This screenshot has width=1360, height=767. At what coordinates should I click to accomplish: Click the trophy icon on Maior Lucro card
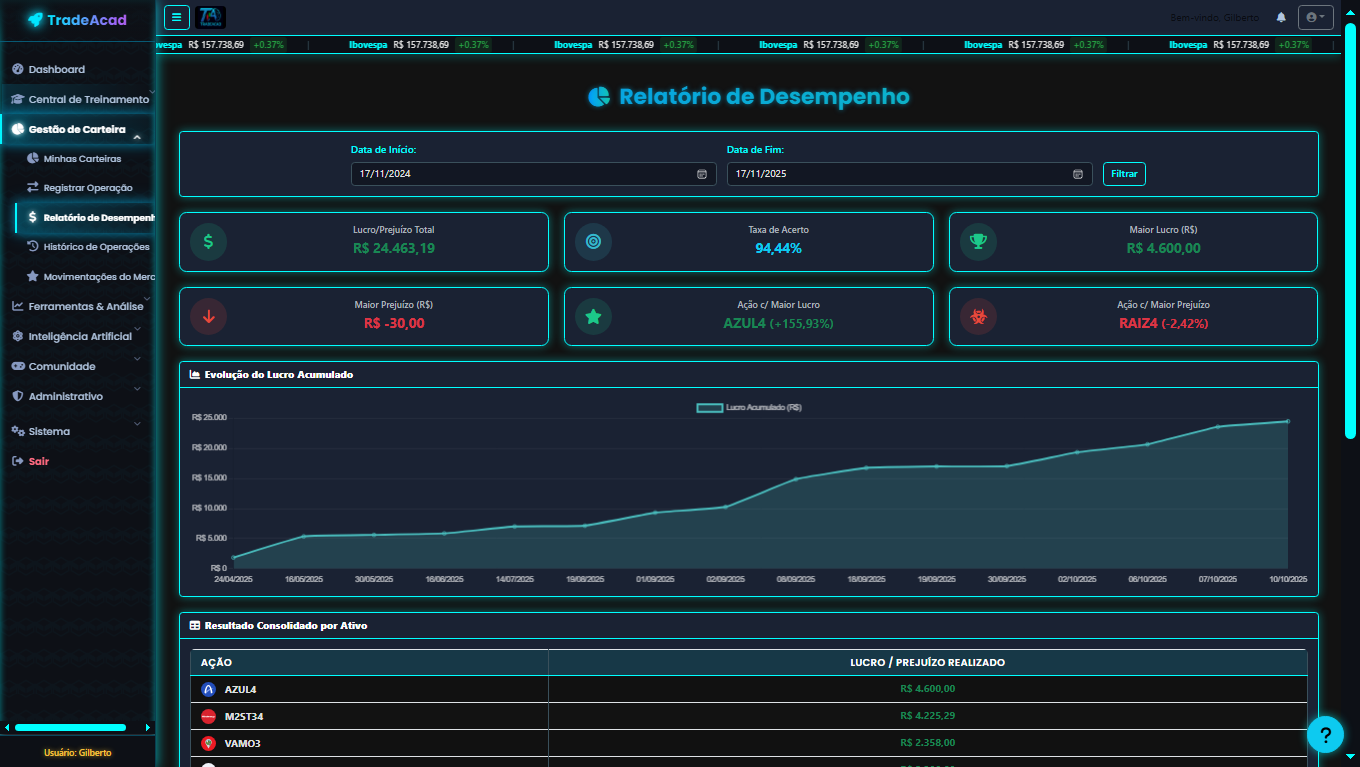coord(978,241)
